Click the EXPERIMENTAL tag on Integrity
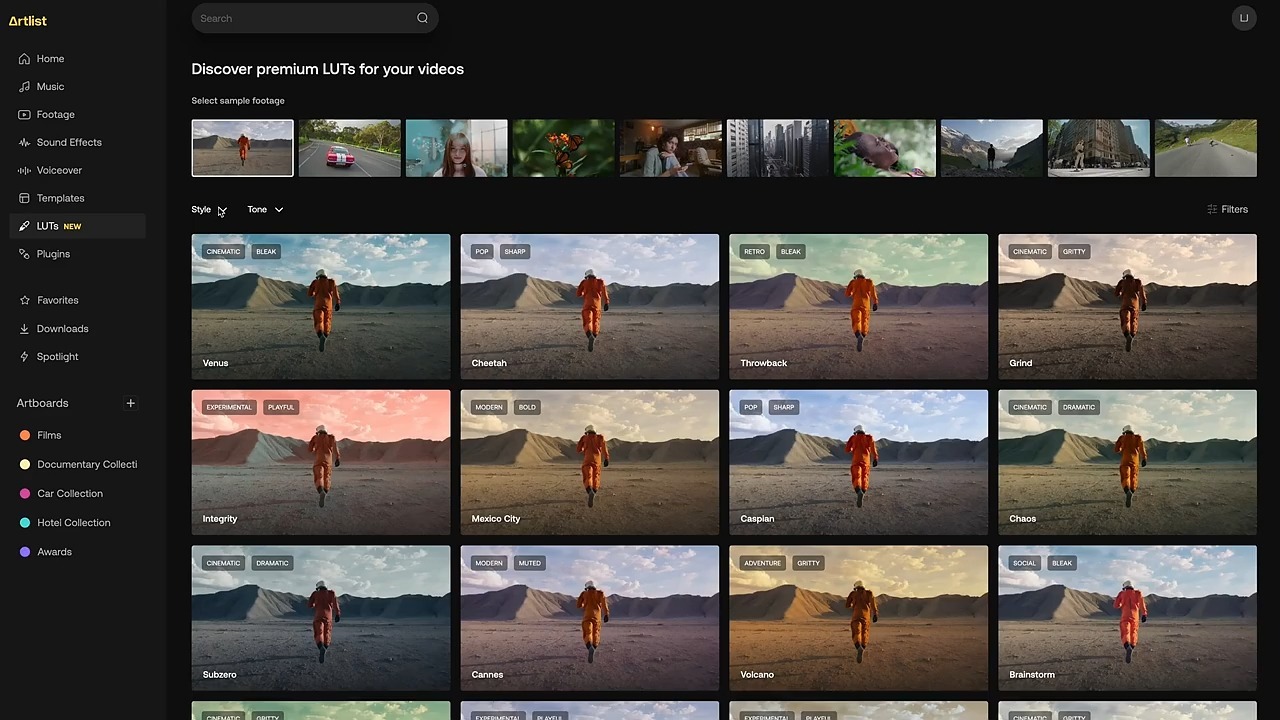 click(x=229, y=407)
